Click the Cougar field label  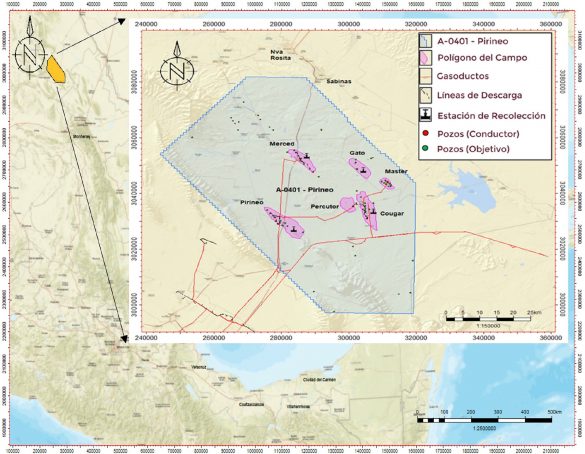point(392,214)
